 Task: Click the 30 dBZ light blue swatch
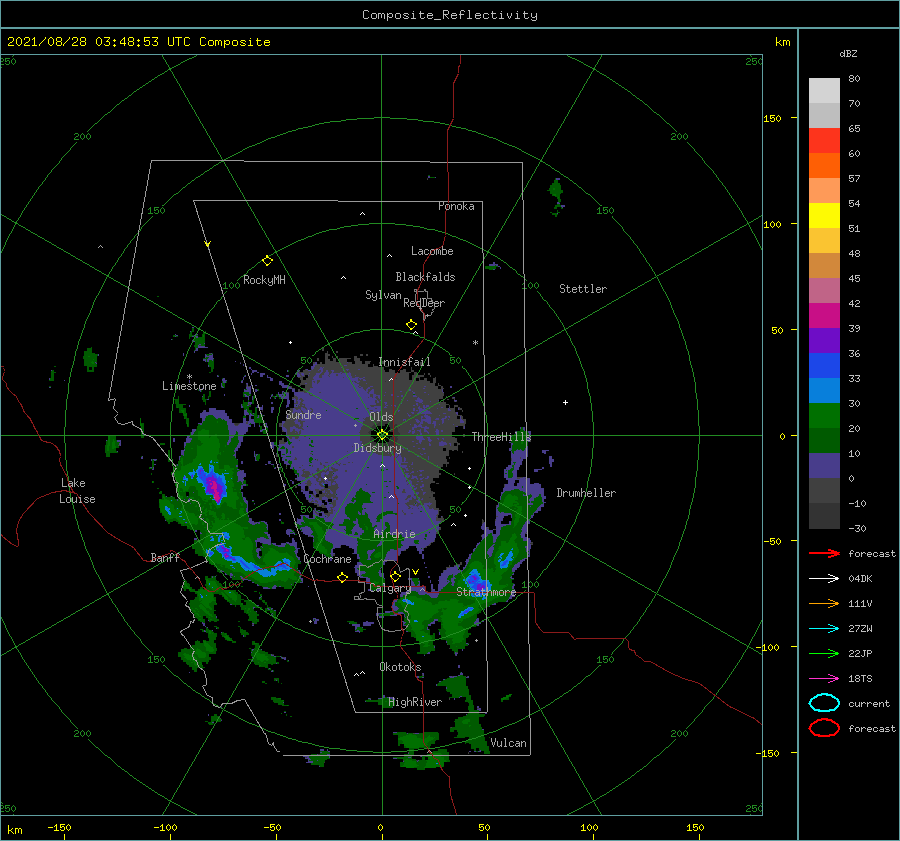824,390
